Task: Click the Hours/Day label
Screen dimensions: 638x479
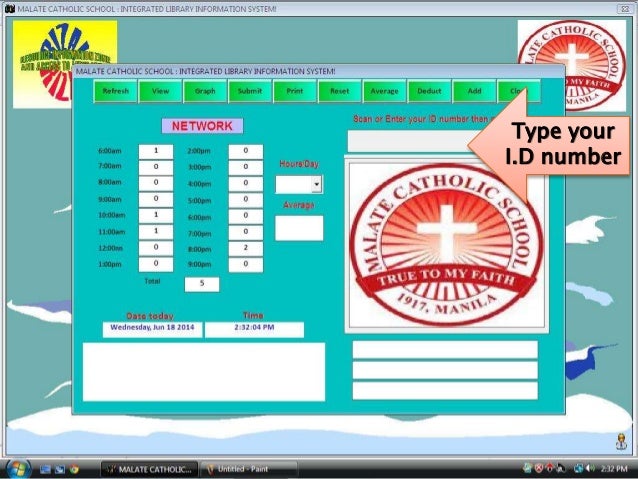Action: pyautogui.click(x=299, y=164)
